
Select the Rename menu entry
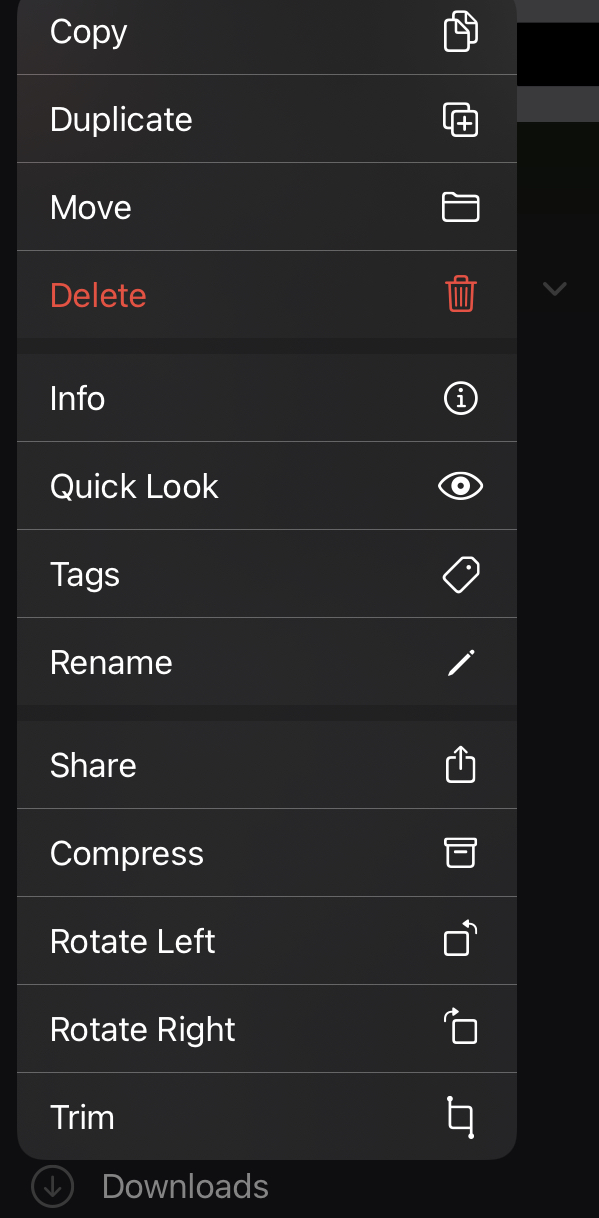pos(267,662)
